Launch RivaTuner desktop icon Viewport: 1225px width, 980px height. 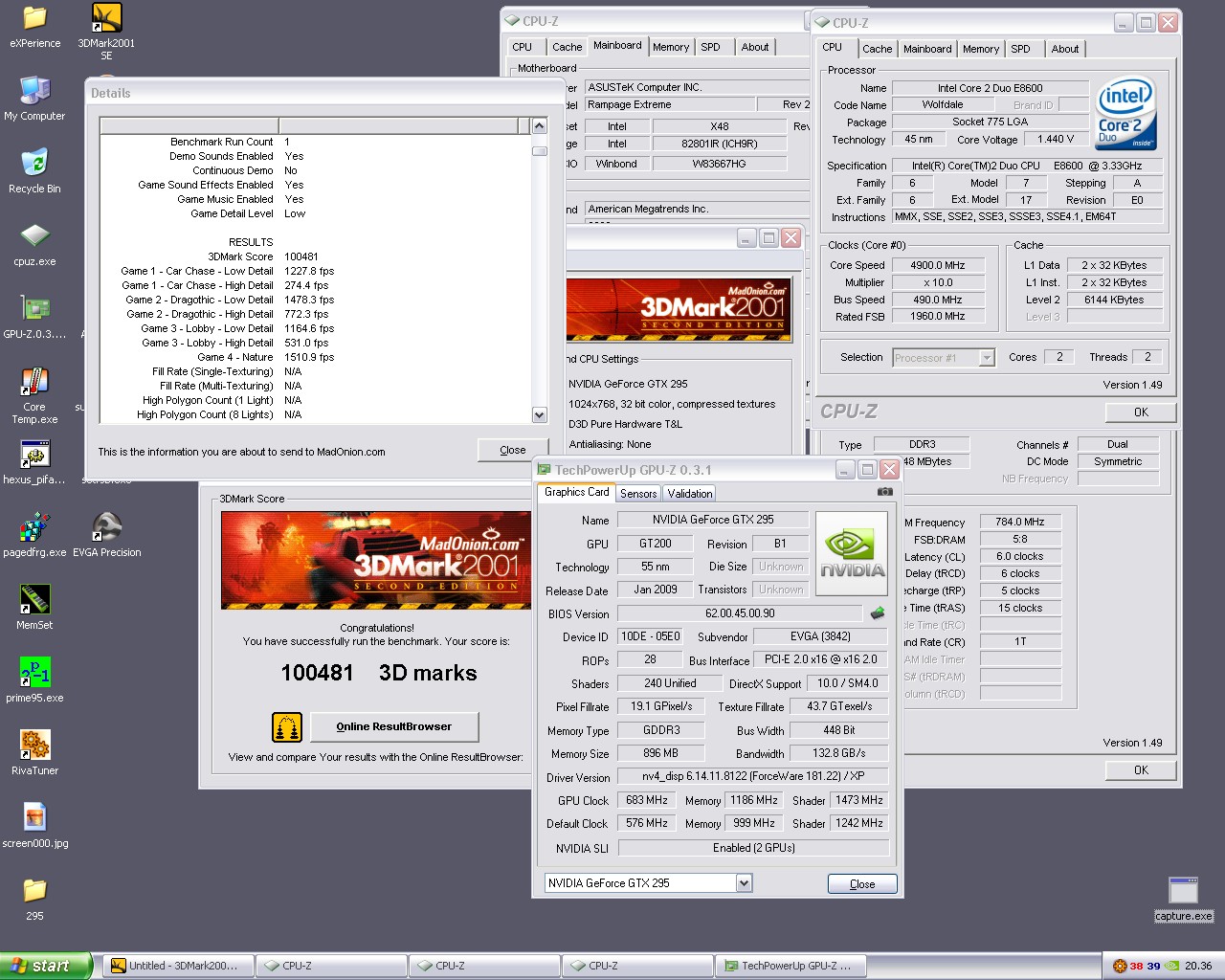click(x=34, y=753)
